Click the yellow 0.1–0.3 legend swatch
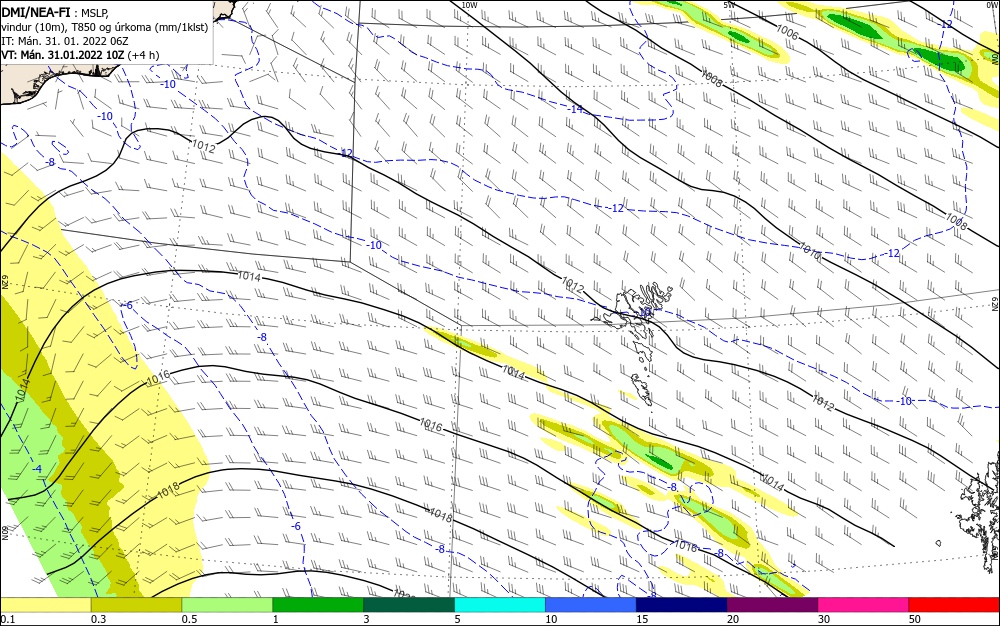This screenshot has height=626, width=1000. point(45,605)
